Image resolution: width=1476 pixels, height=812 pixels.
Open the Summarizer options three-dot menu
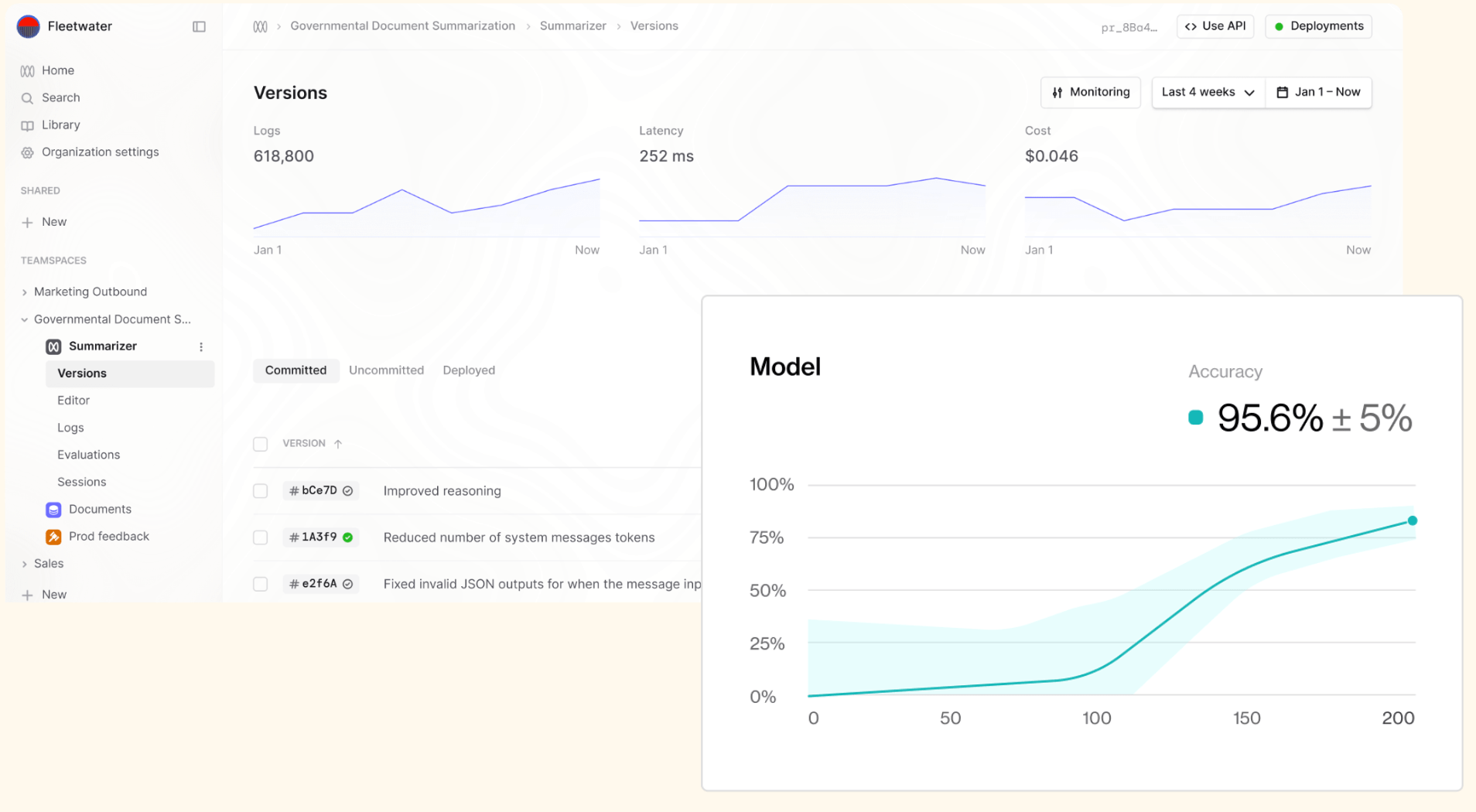tap(201, 346)
